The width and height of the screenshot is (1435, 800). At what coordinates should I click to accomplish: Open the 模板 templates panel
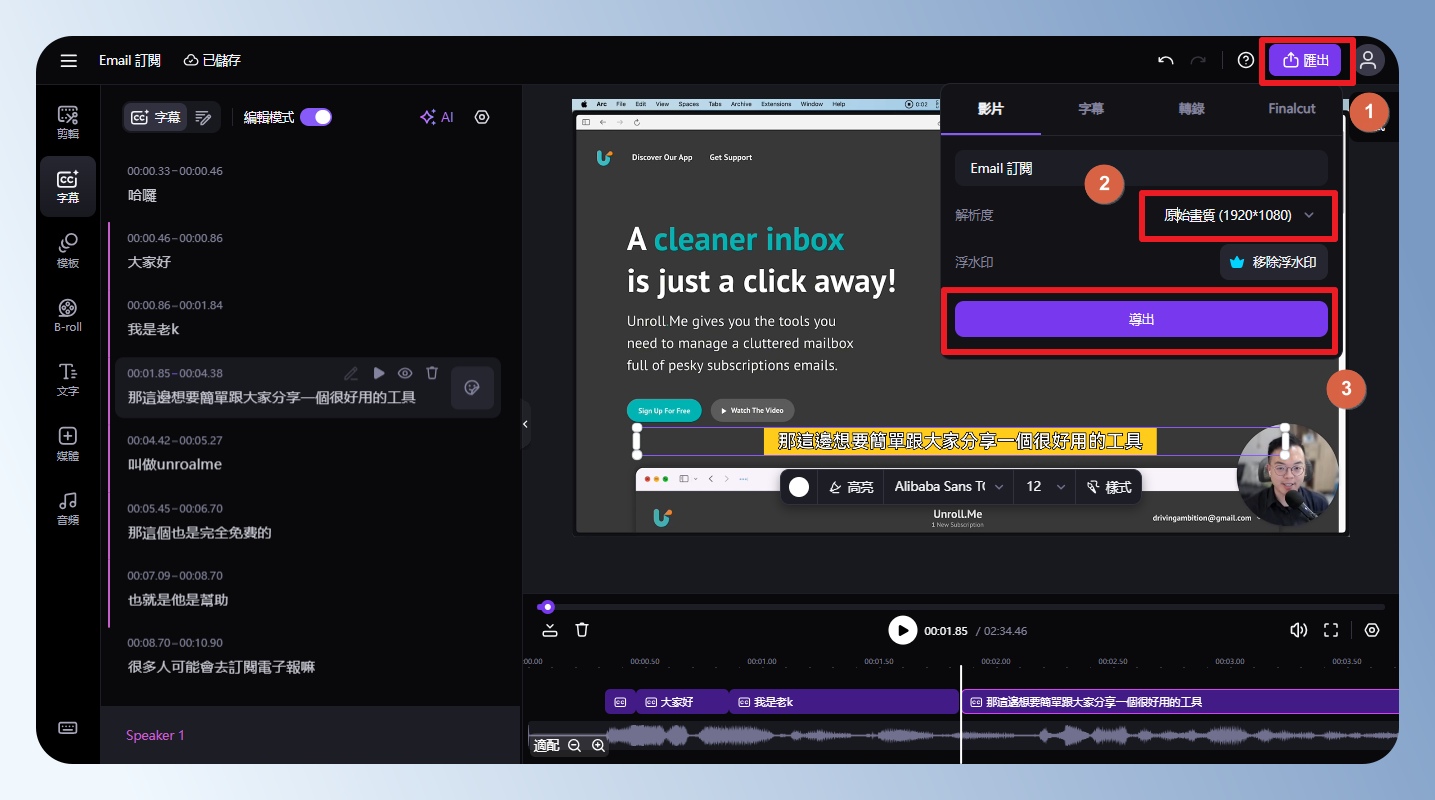point(68,251)
